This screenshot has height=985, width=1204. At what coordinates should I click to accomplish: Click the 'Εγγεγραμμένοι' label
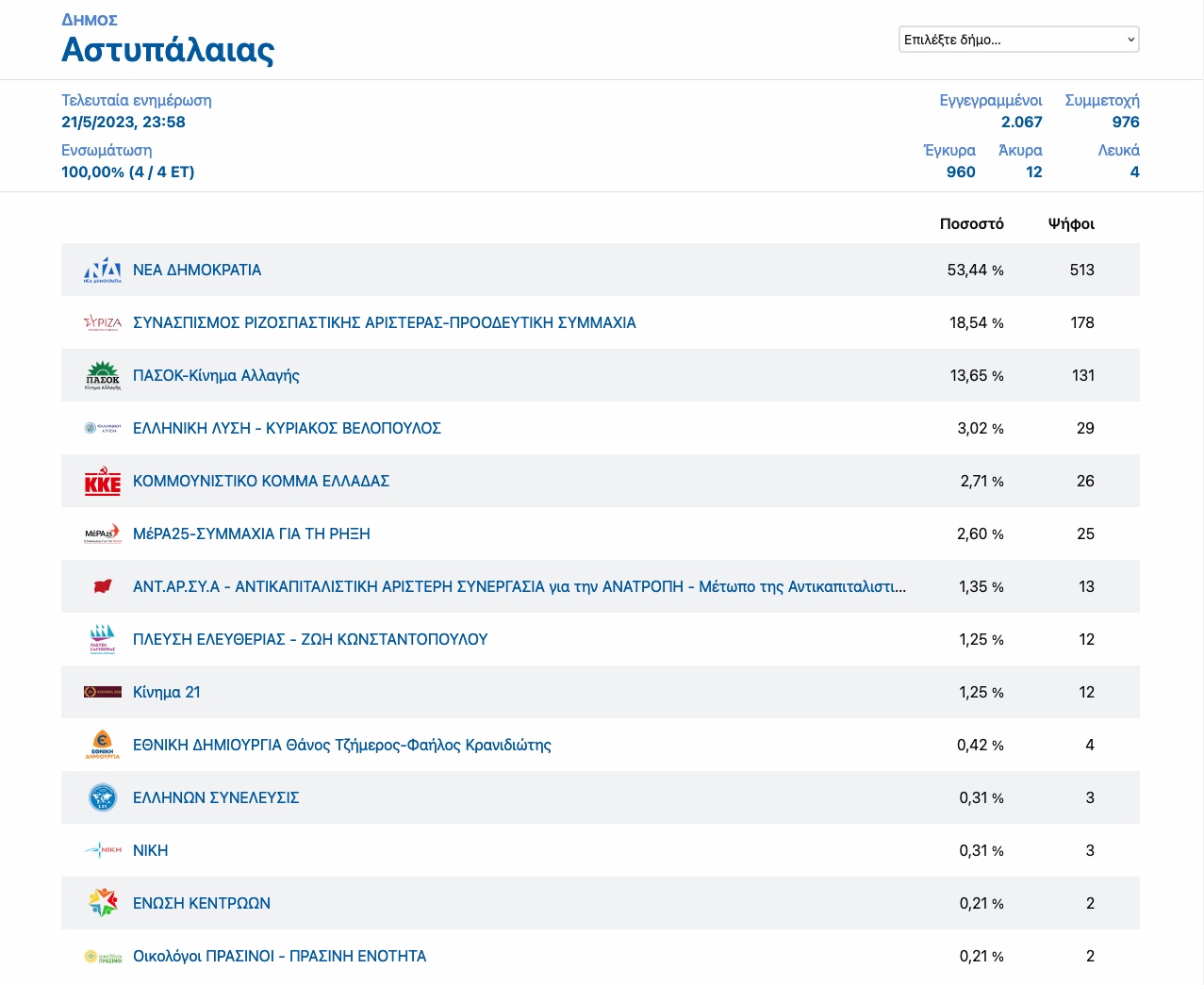point(991,100)
